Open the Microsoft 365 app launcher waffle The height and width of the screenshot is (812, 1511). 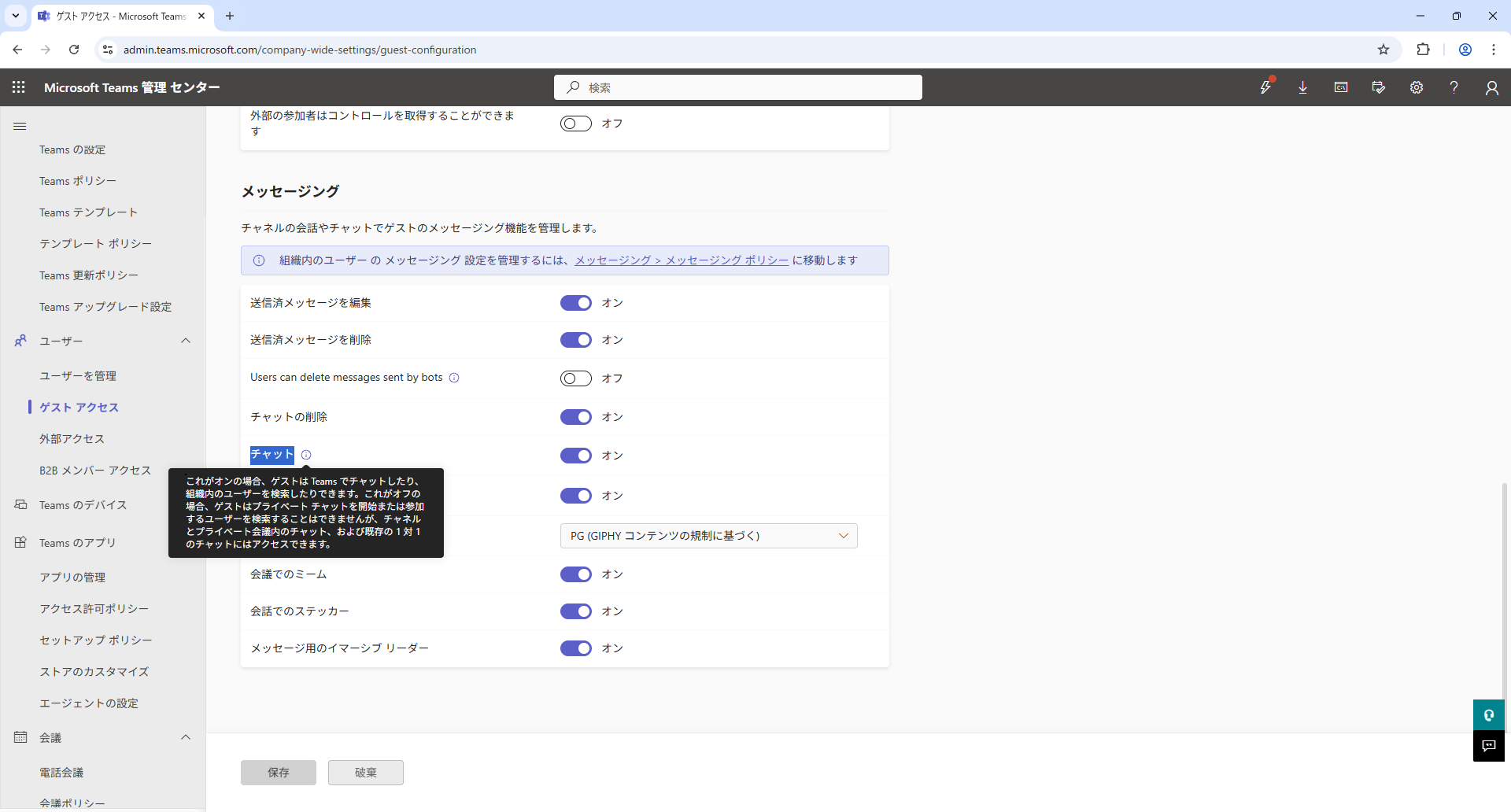19,87
